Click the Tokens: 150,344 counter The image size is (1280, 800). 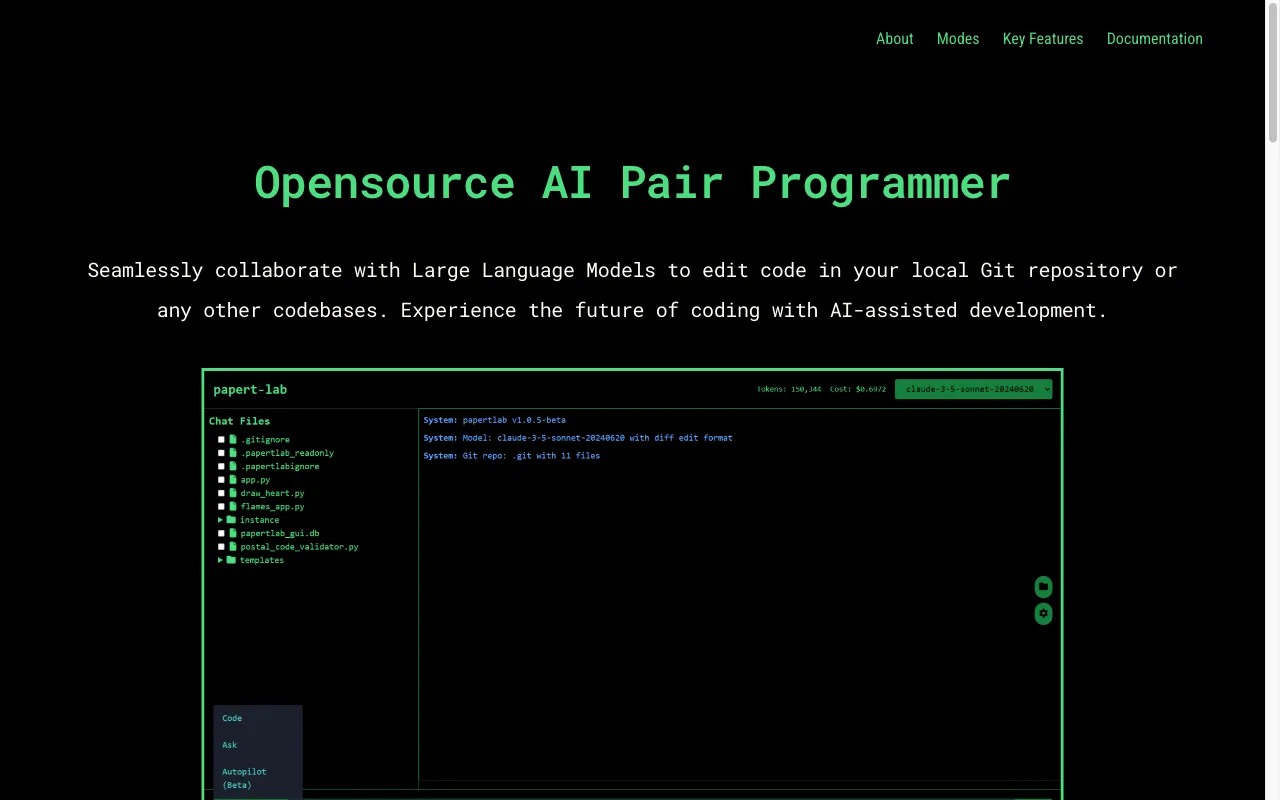789,389
